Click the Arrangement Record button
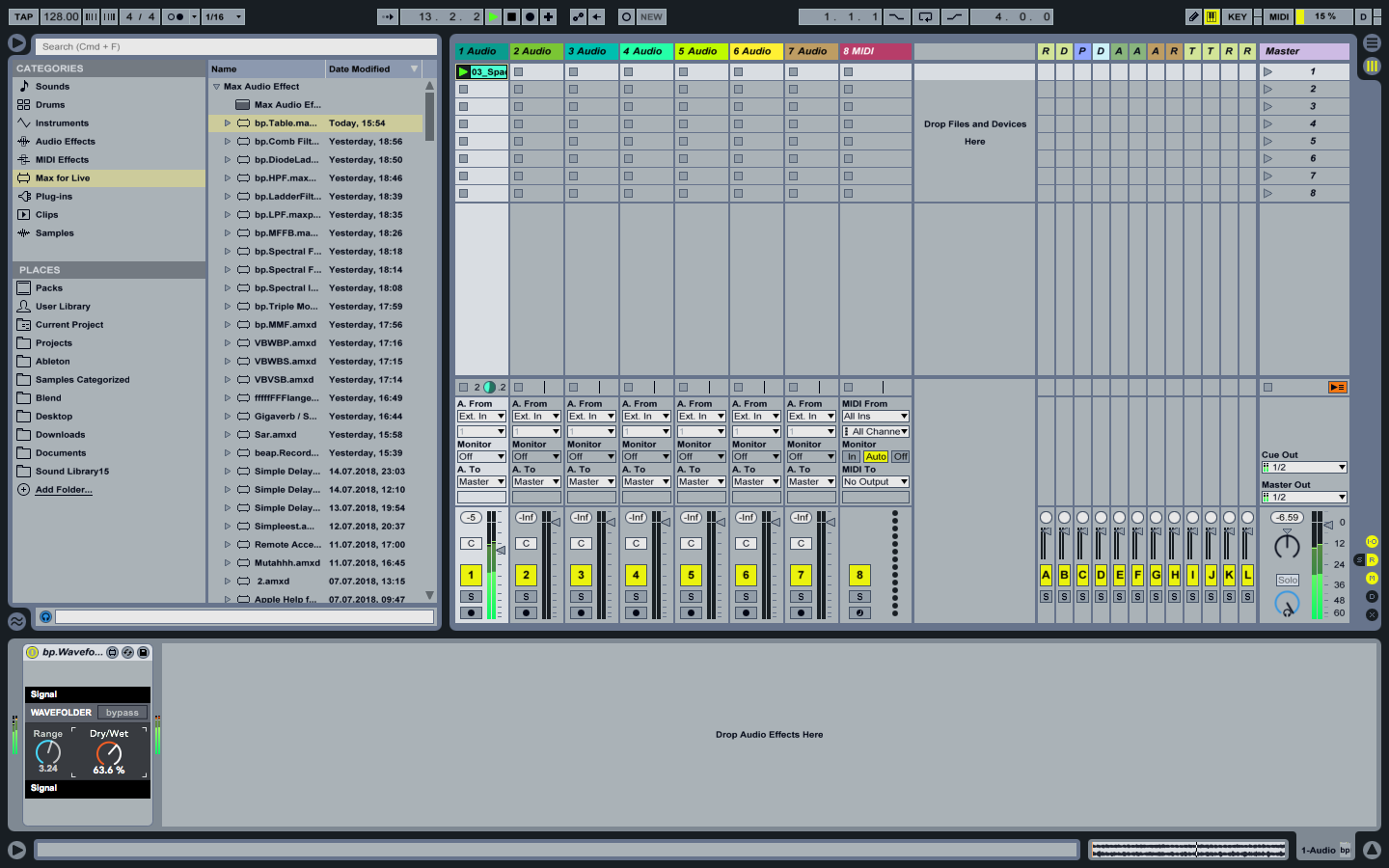Image resolution: width=1389 pixels, height=868 pixels. (x=530, y=16)
